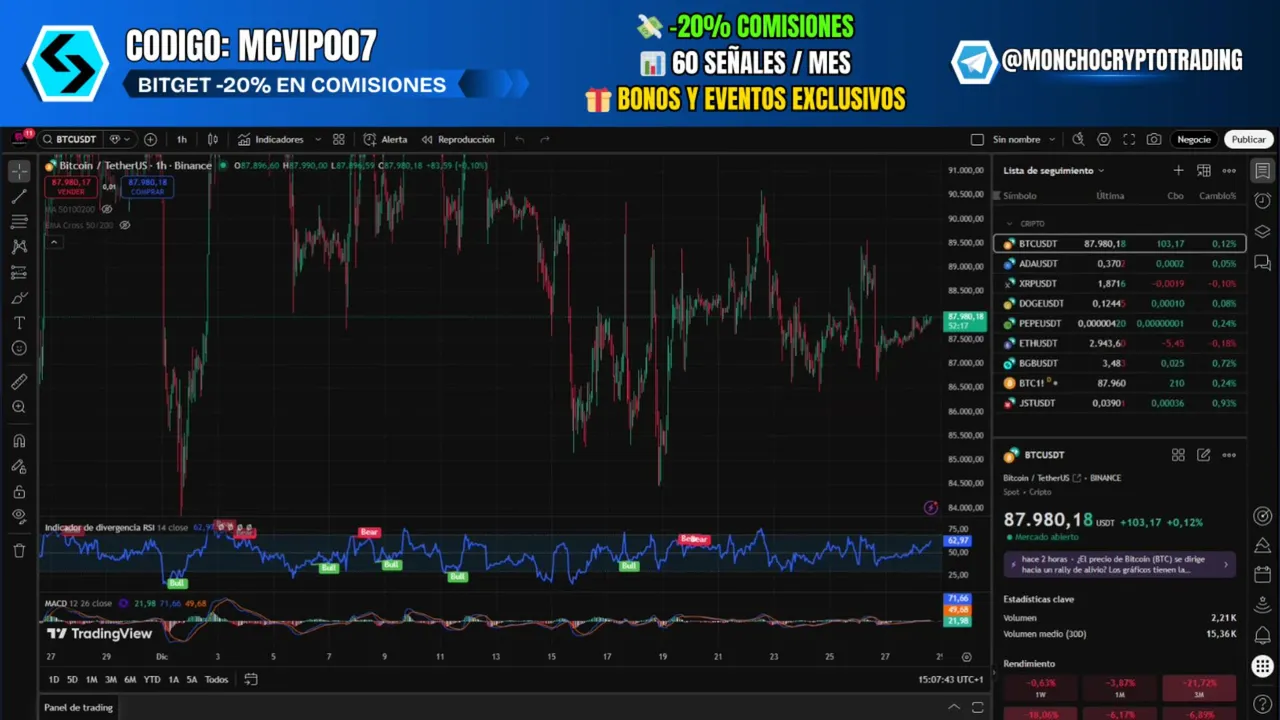Toggle the watchlist panel sidebar button
Image resolution: width=1280 pixels, height=720 pixels.
coord(1262,171)
